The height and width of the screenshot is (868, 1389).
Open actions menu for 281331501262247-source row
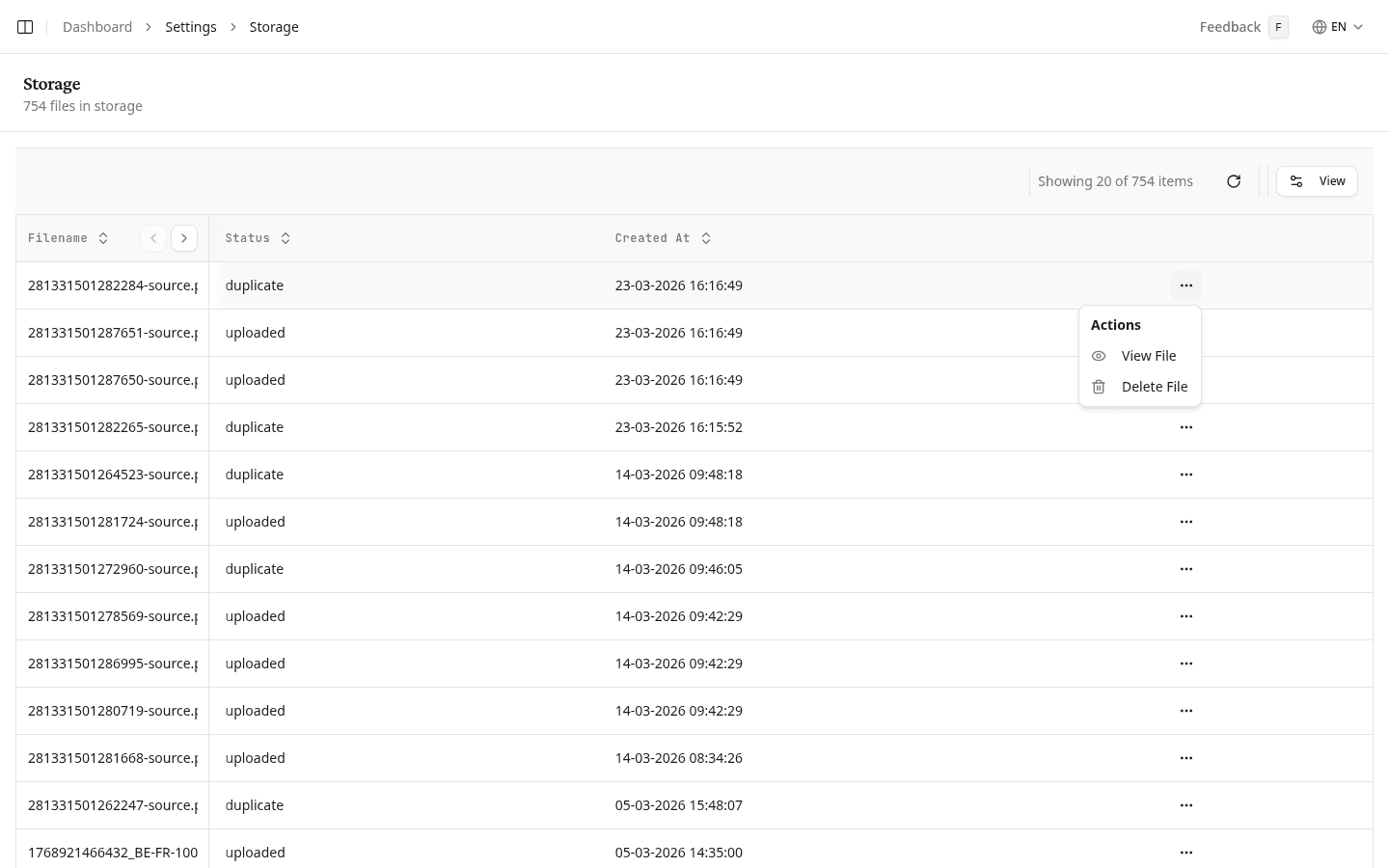tap(1186, 805)
